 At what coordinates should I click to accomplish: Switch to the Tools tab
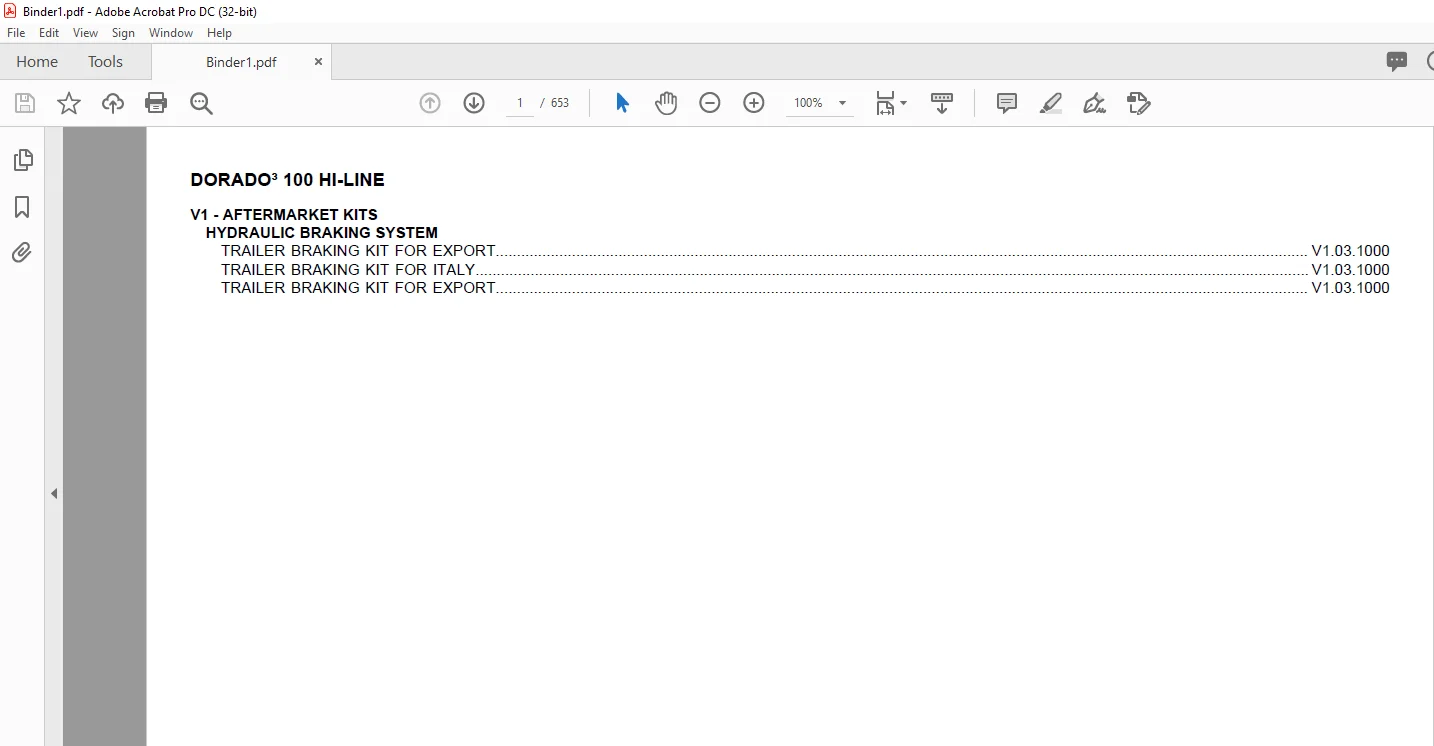click(x=105, y=62)
